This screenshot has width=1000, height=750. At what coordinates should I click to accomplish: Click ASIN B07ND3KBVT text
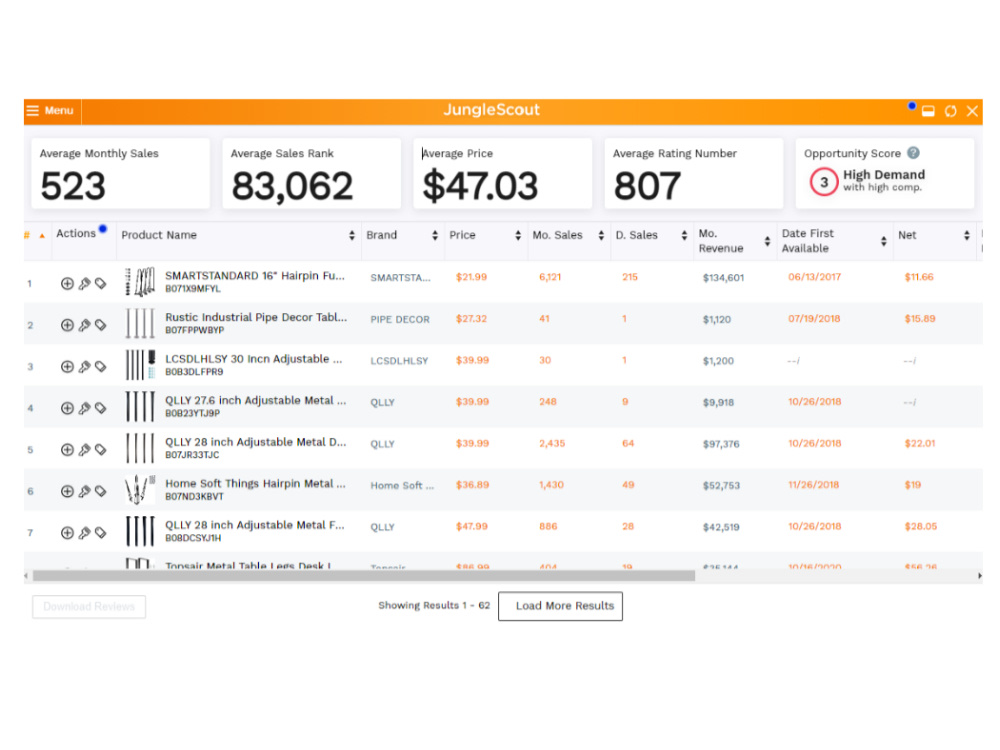(x=194, y=497)
